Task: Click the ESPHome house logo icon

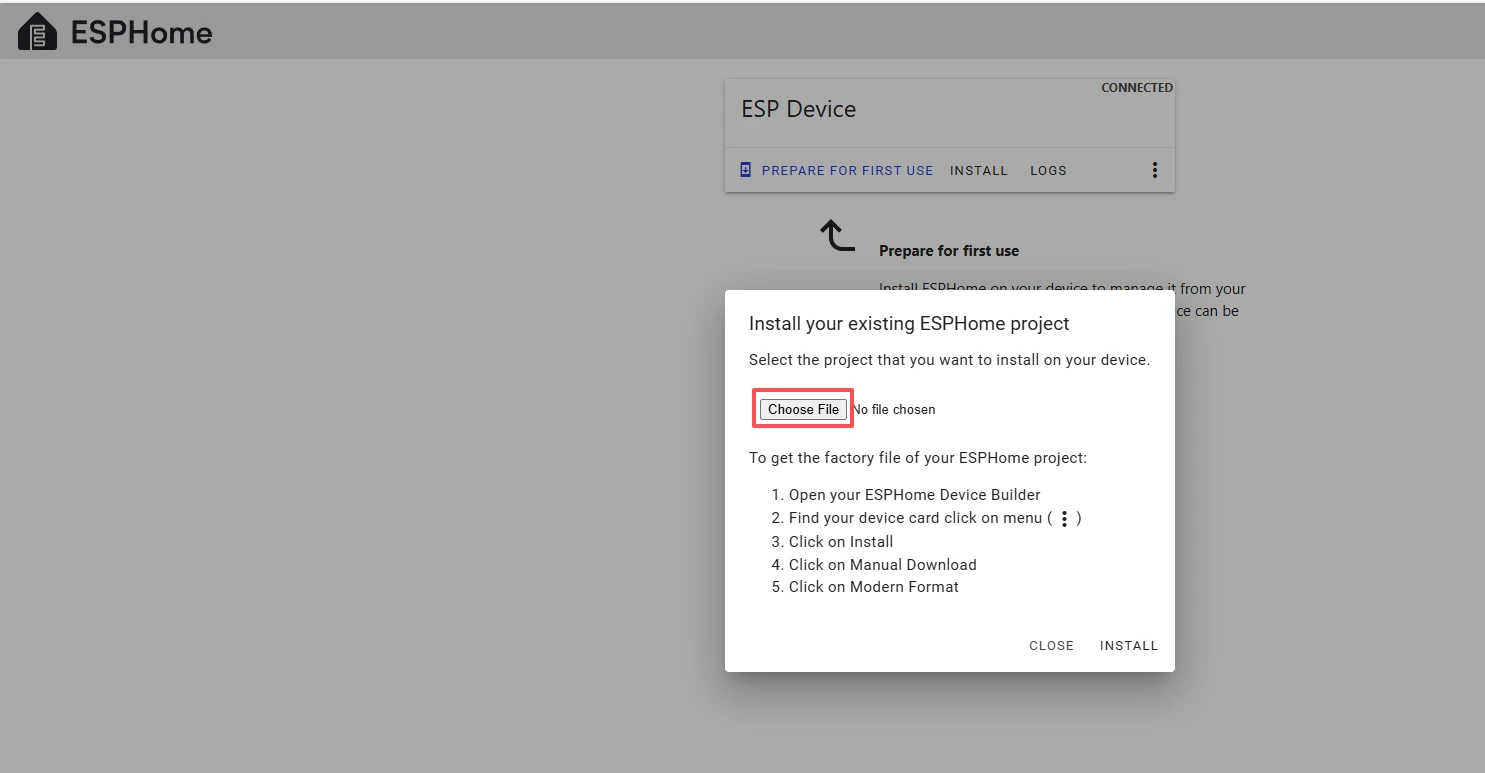Action: (x=37, y=32)
